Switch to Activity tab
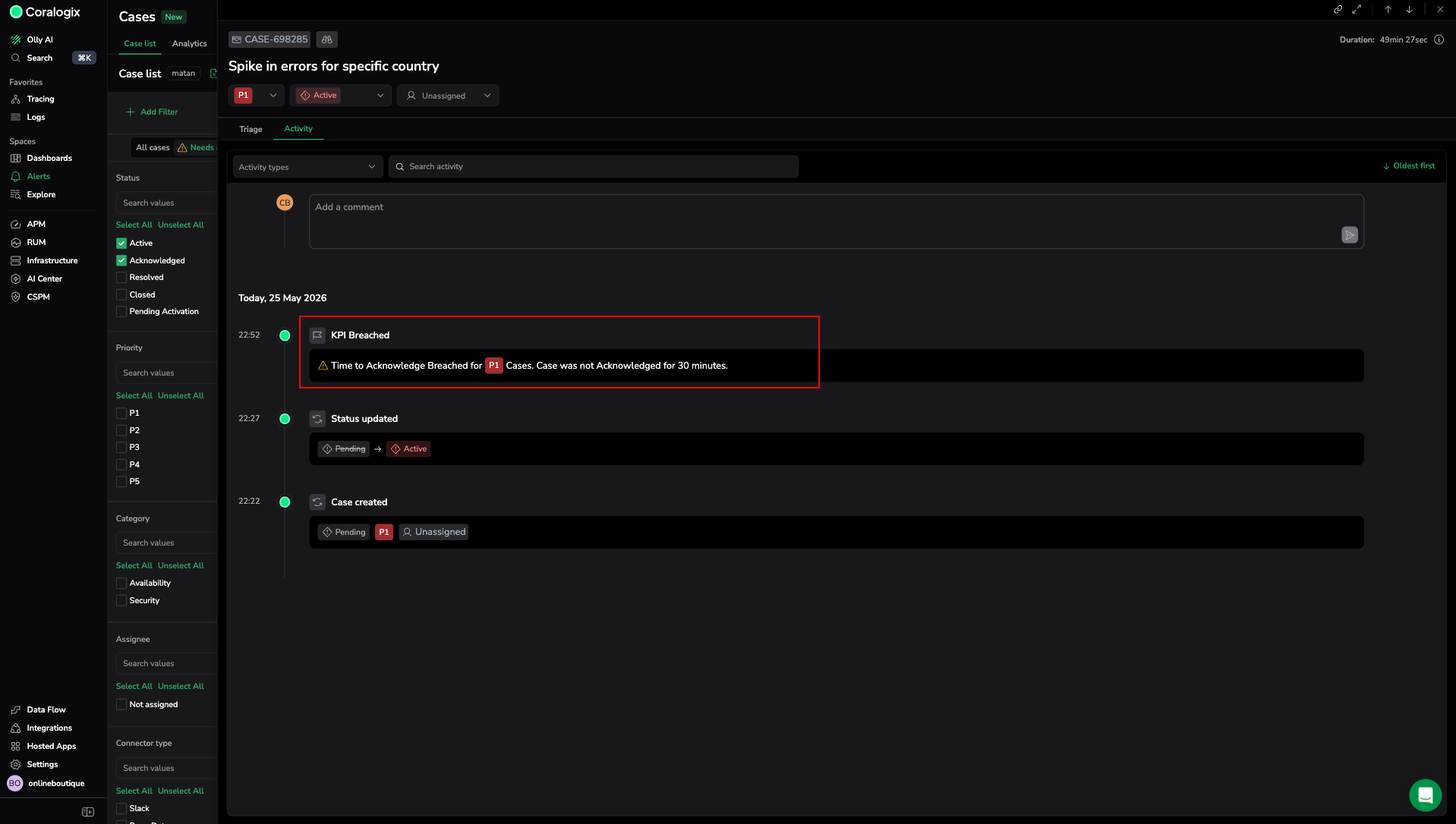Screen dimensions: 1456x824 [298, 128]
